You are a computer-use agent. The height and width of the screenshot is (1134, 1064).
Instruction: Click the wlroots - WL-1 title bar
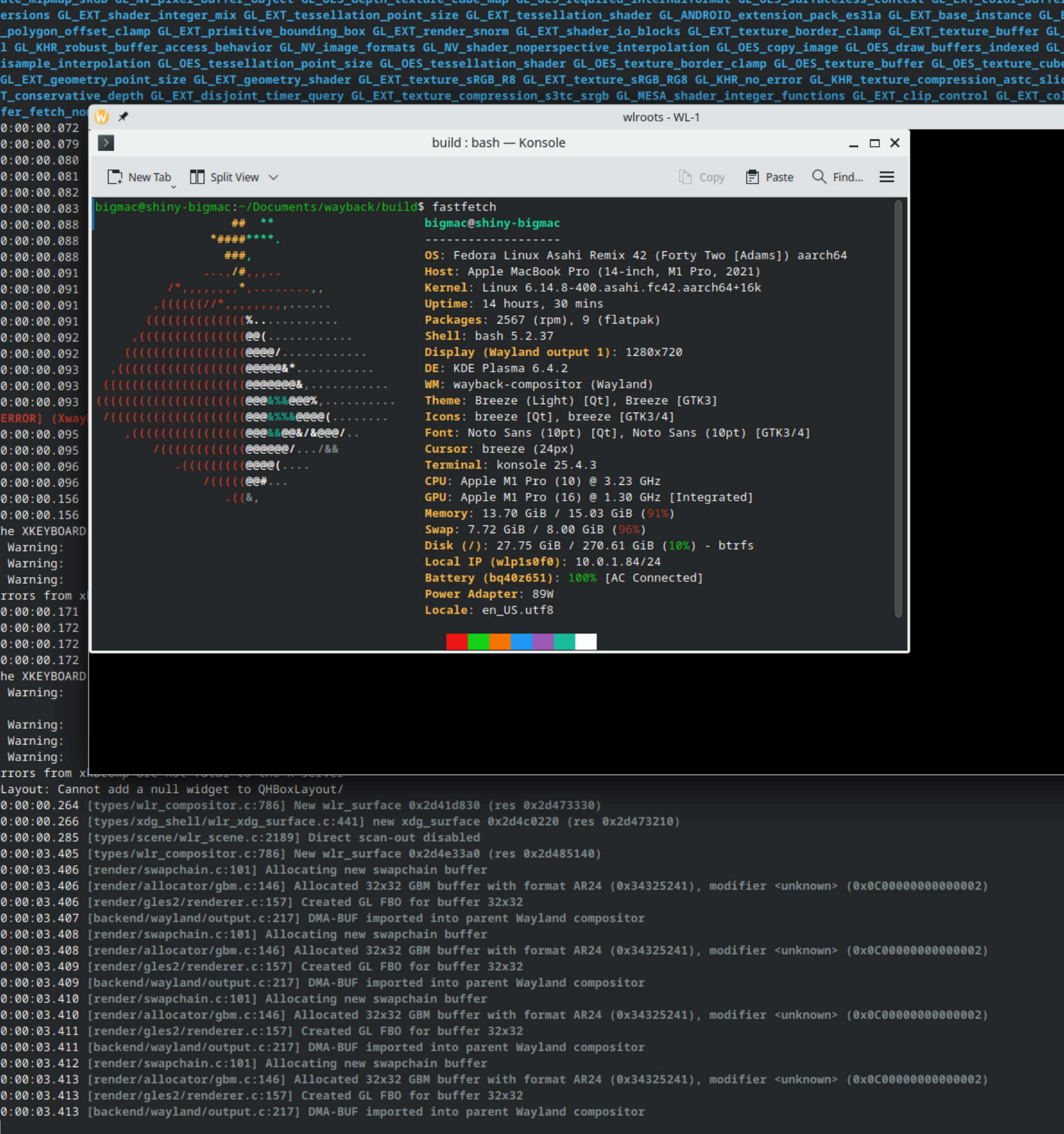(661, 117)
